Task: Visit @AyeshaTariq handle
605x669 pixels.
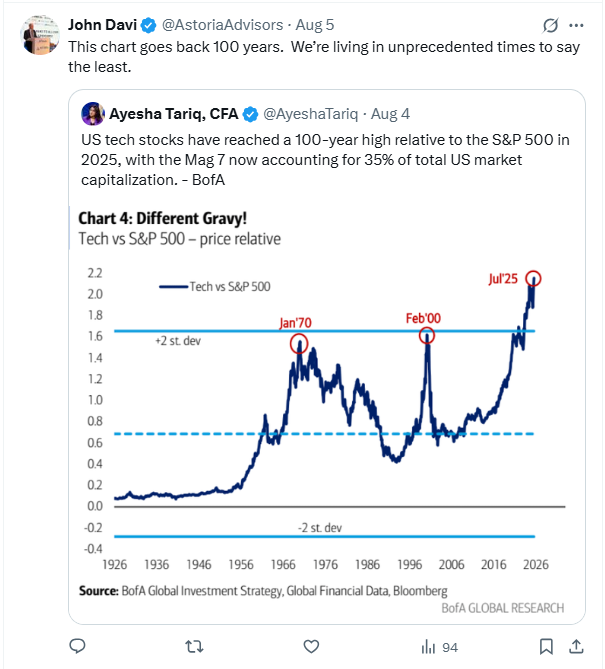Action: tap(311, 114)
